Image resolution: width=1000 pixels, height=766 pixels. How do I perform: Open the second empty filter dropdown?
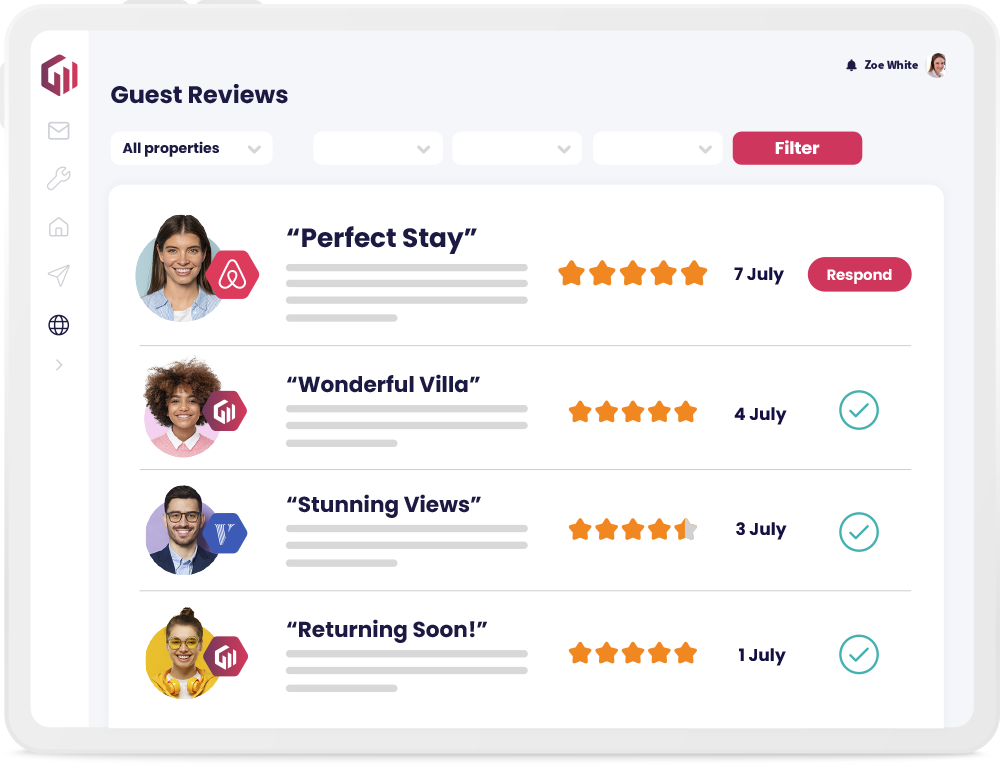tap(517, 149)
